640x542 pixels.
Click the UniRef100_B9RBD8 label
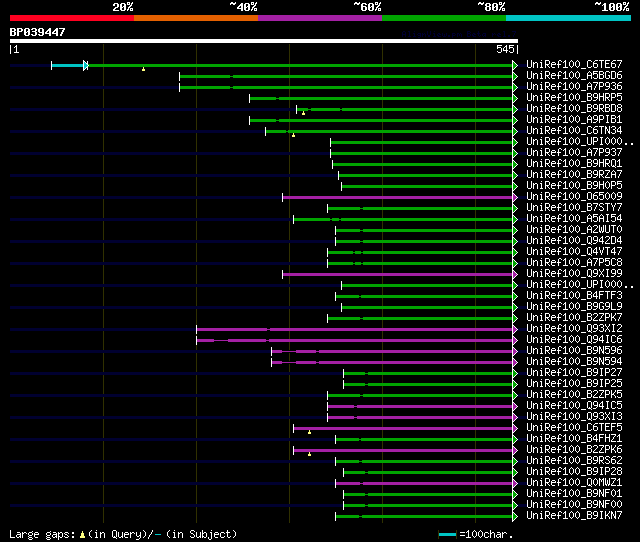tap(574, 109)
